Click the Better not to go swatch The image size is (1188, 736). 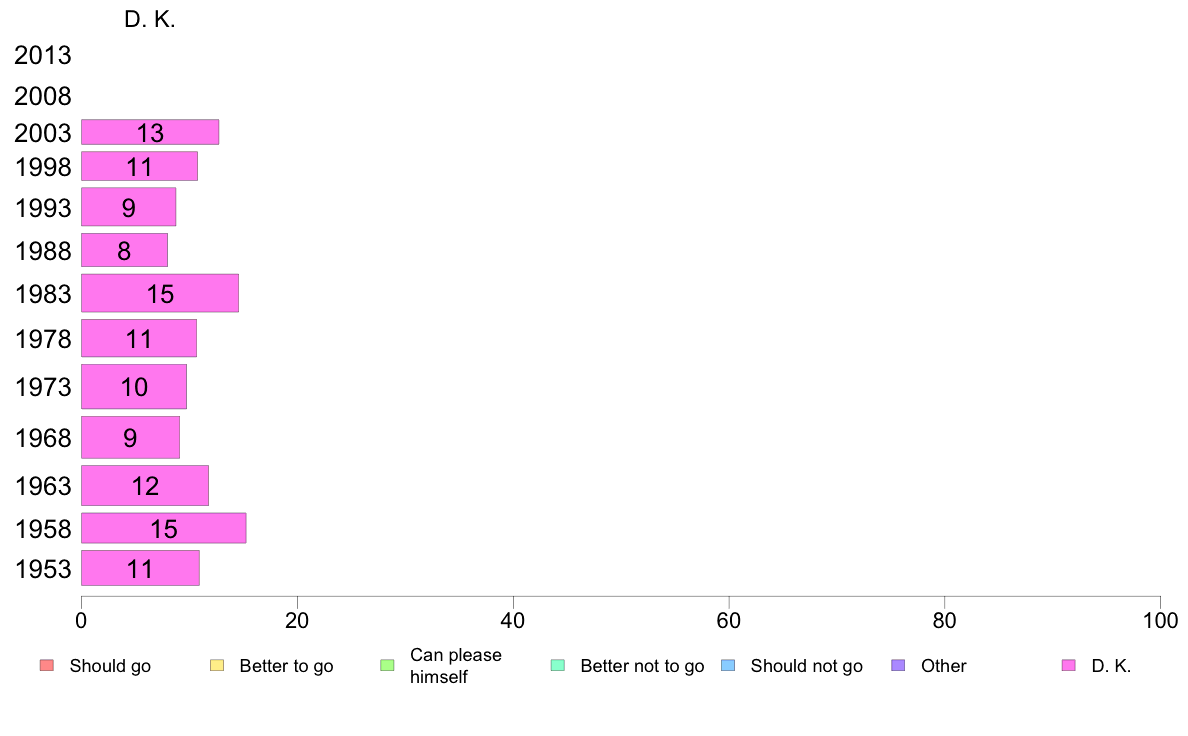pyautogui.click(x=558, y=666)
